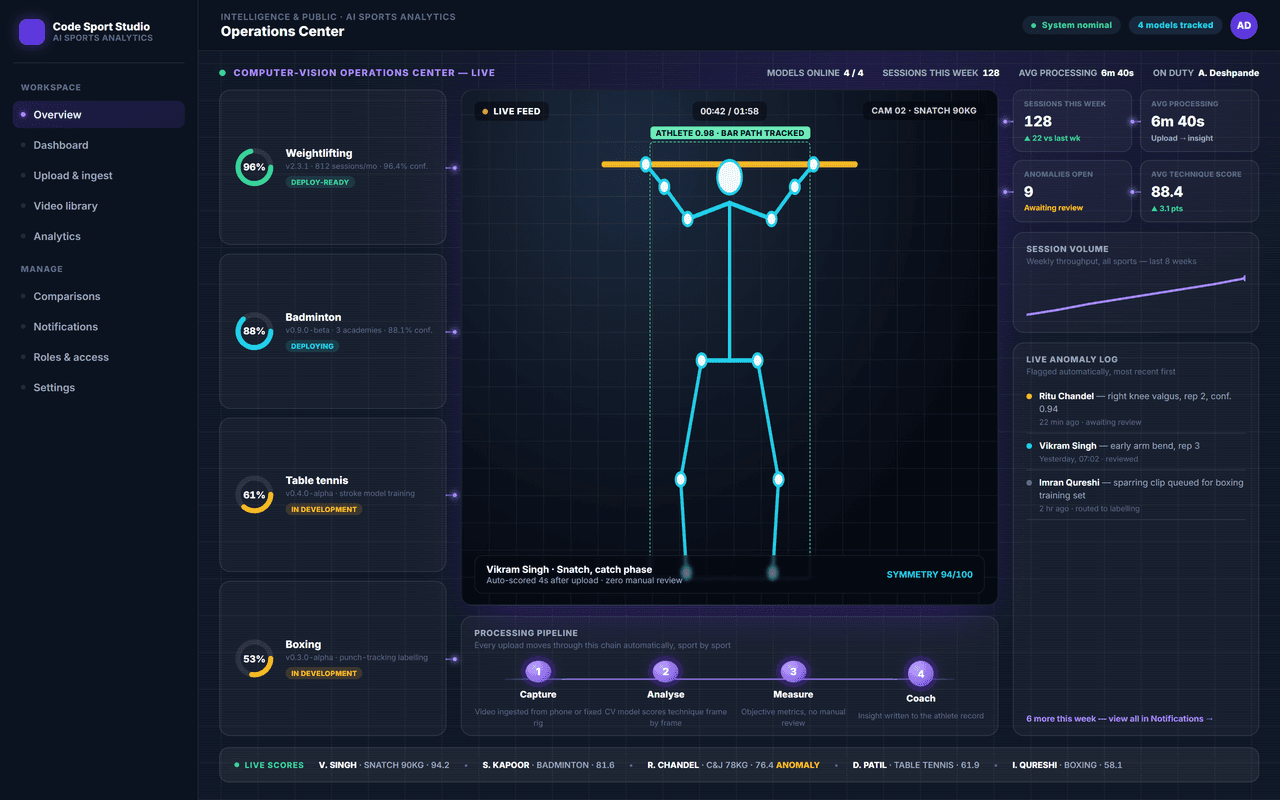Click the ANOMALY tag in live scores

[798, 765]
